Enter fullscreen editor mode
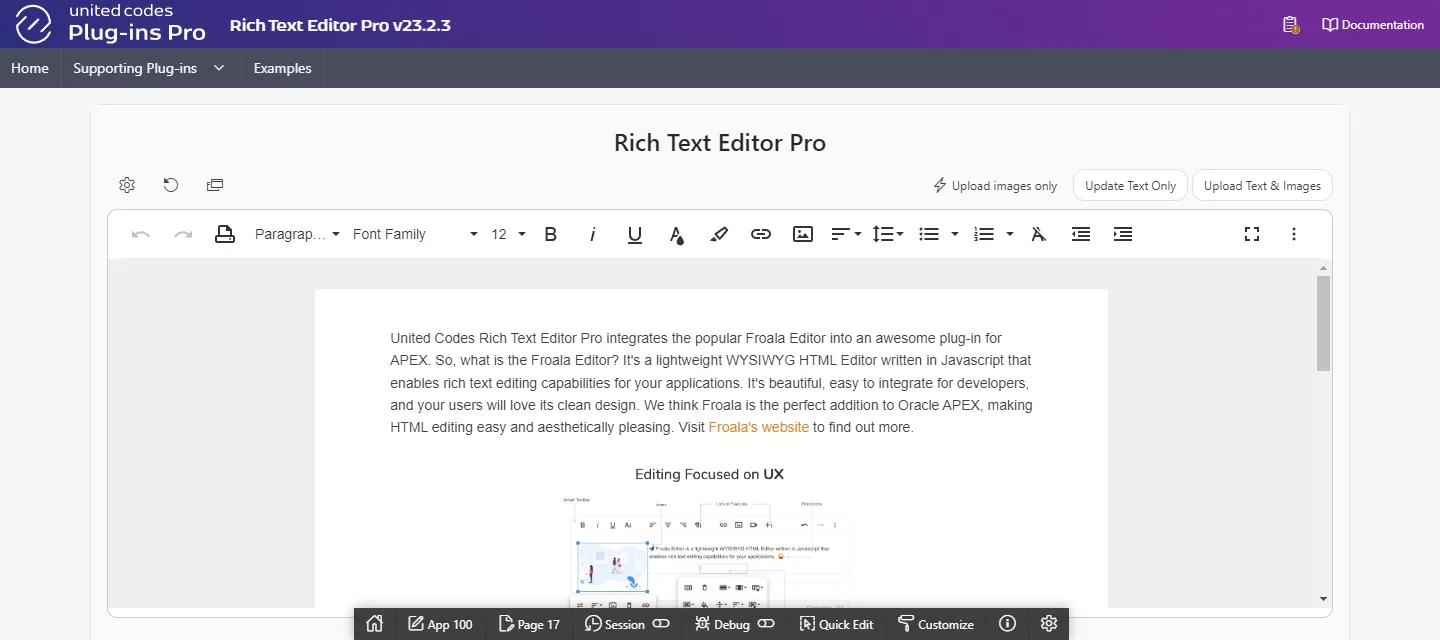 (1251, 234)
